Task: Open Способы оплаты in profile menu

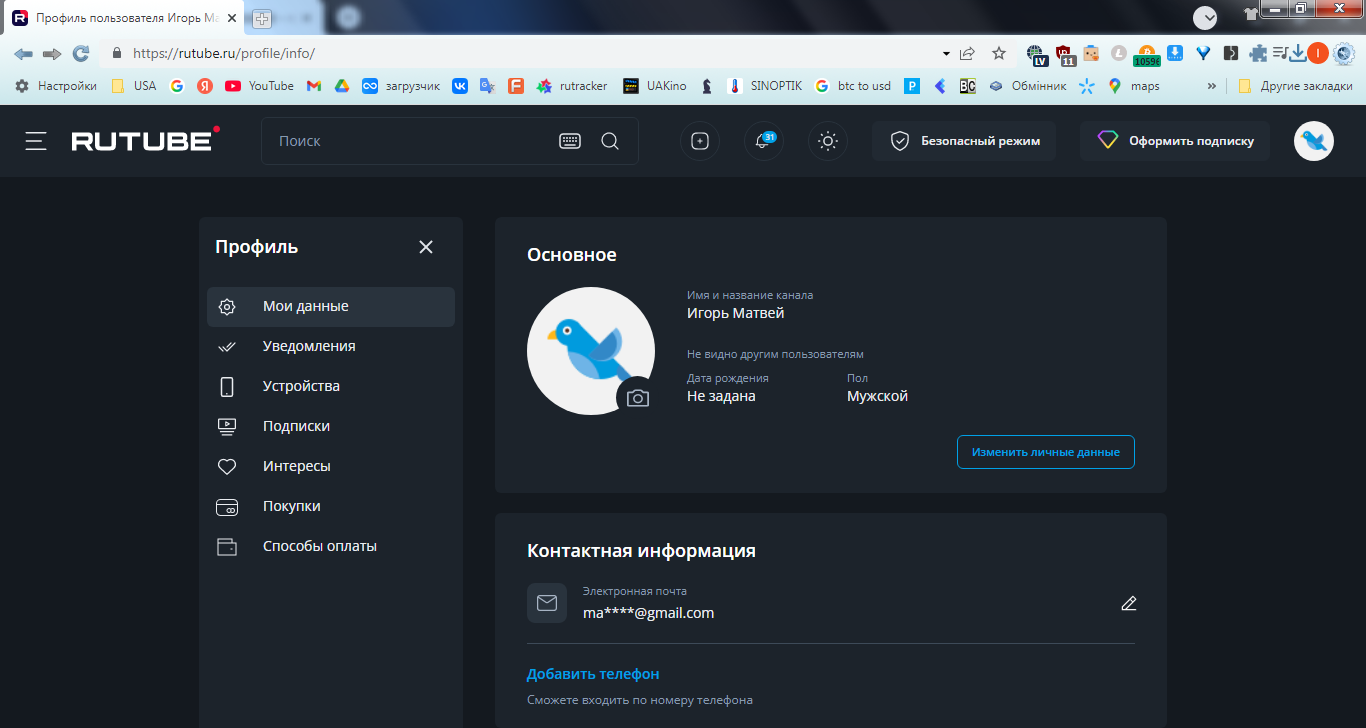Action: click(x=331, y=547)
